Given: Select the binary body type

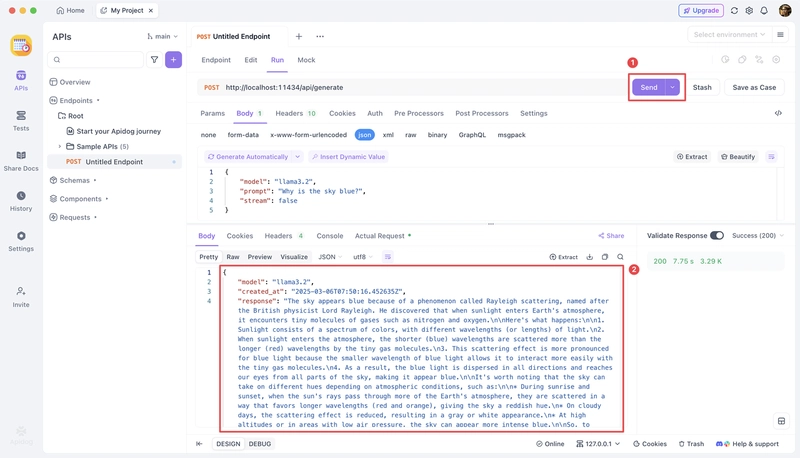Looking at the screenshot, I should [x=437, y=135].
